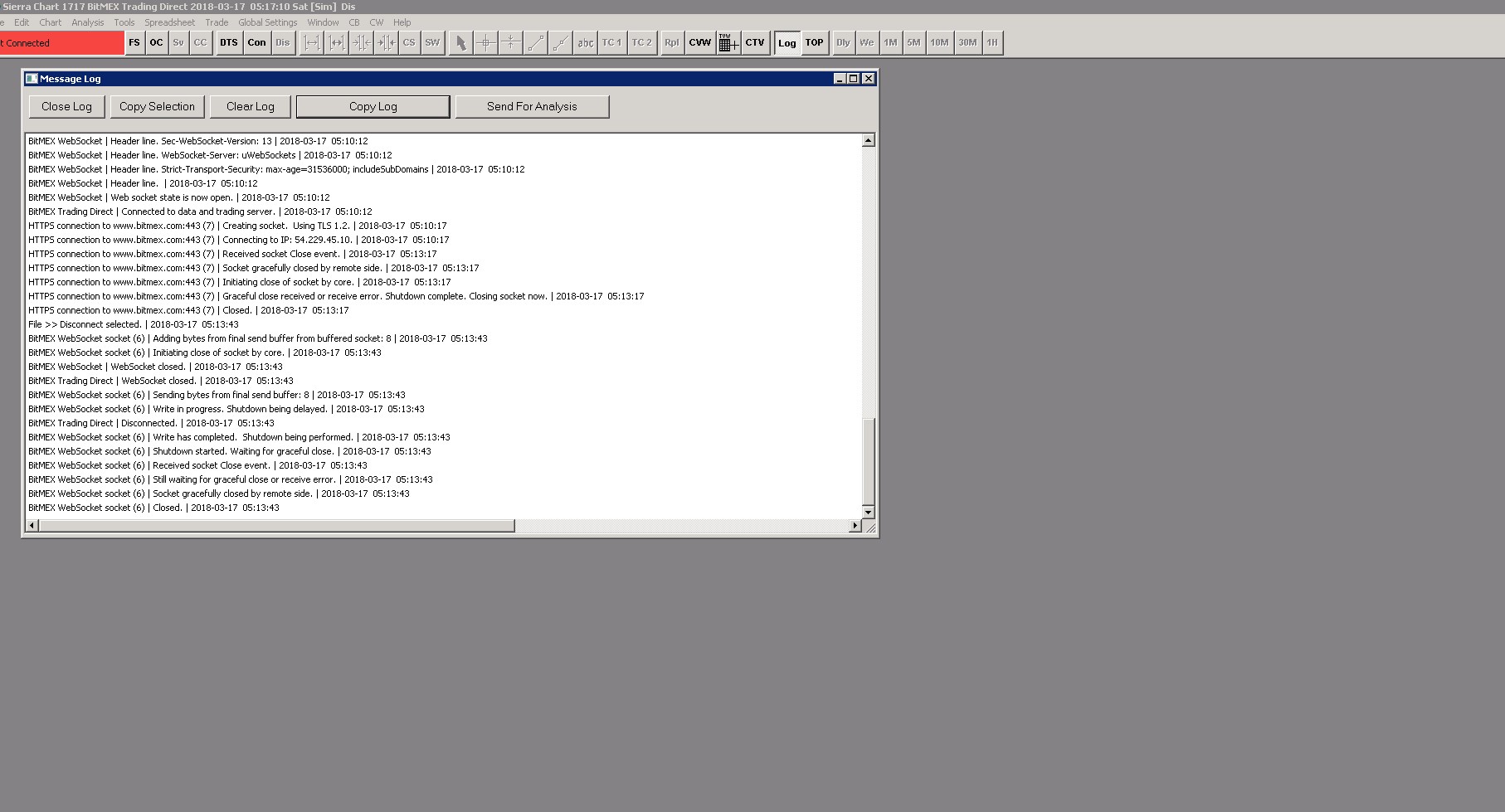Click the CTV toolbar button
Viewport: 1505px width, 812px height.
coord(755,43)
